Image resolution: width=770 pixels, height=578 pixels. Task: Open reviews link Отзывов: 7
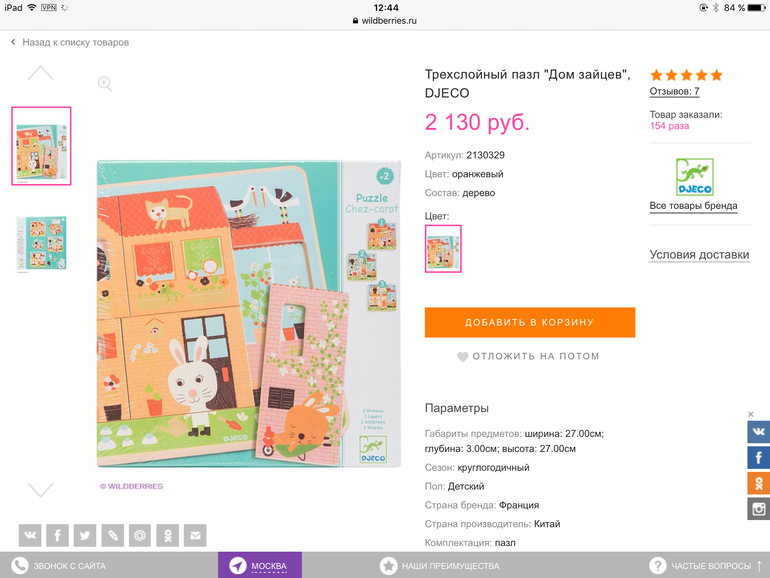pyautogui.click(x=674, y=91)
